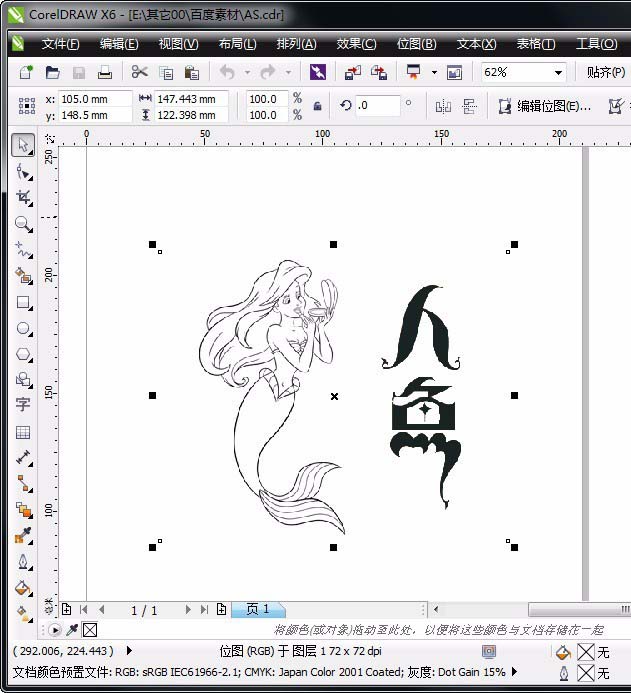
Task: Click the no-color swatch in document palette
Action: [x=90, y=630]
